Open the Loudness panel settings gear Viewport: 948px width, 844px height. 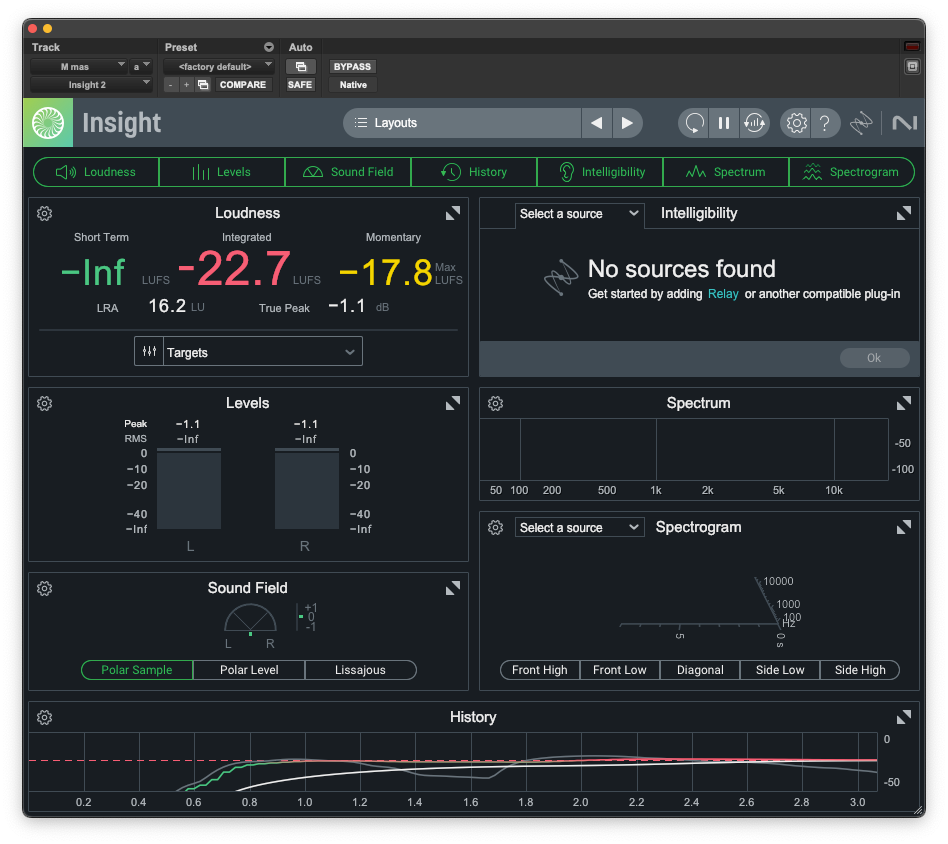[44, 213]
